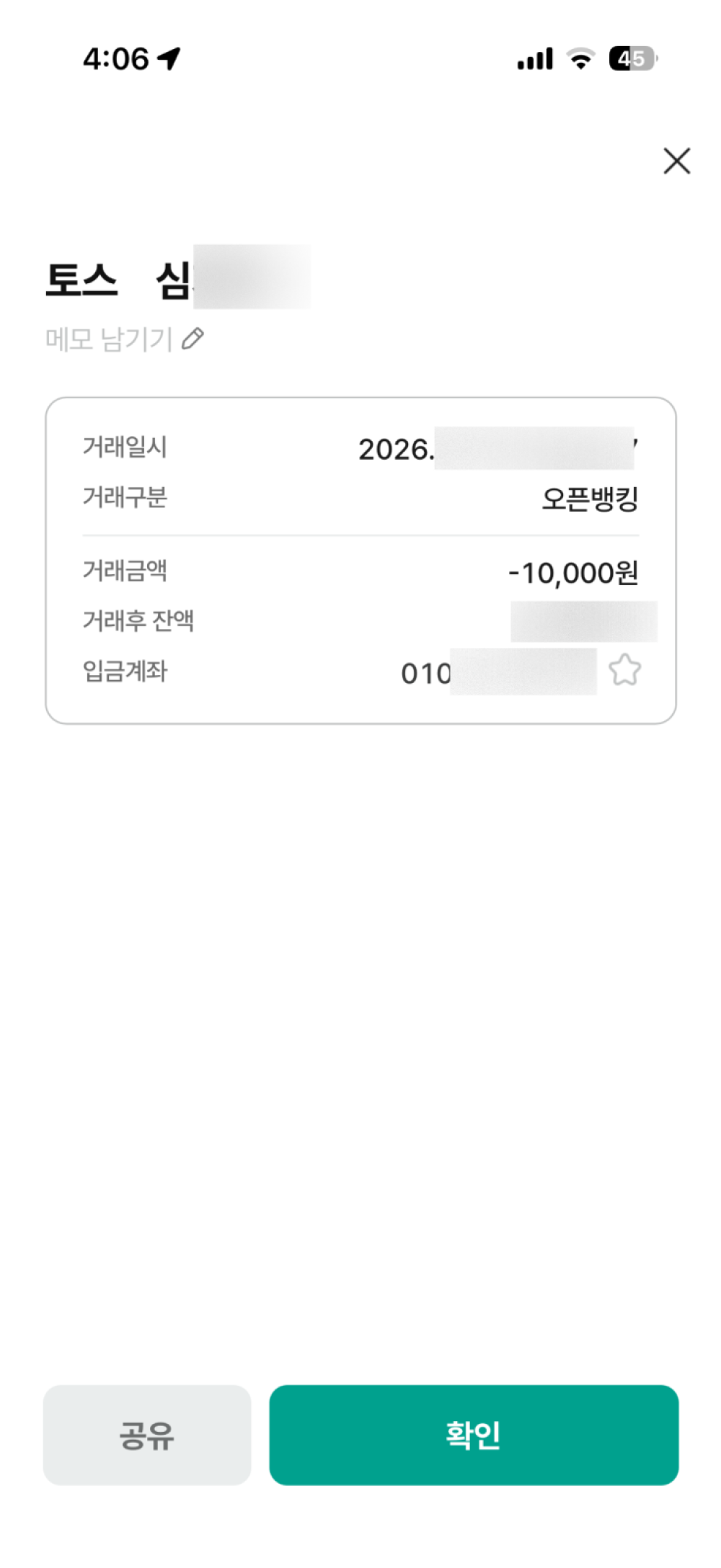Select the -10,000원 transaction amount
This screenshot has height=1568, width=721.
pyautogui.click(x=573, y=573)
